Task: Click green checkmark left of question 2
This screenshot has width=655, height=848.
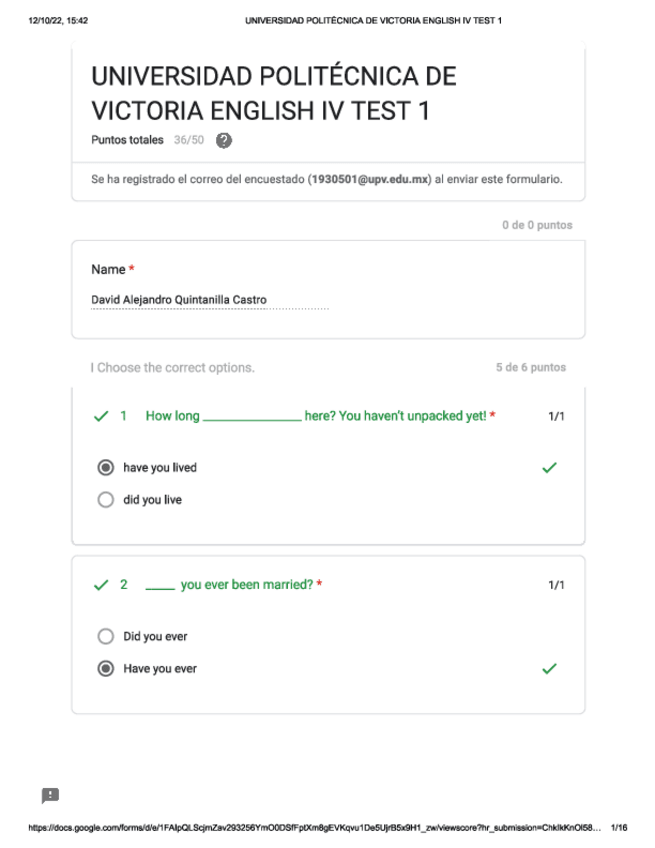Action: pos(100,585)
